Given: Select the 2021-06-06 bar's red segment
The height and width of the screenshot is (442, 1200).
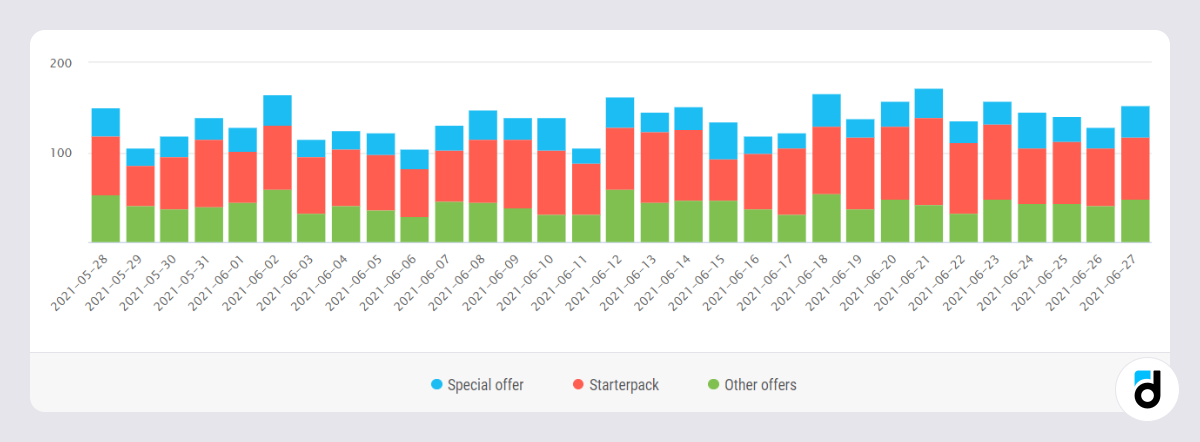Looking at the screenshot, I should tap(414, 193).
